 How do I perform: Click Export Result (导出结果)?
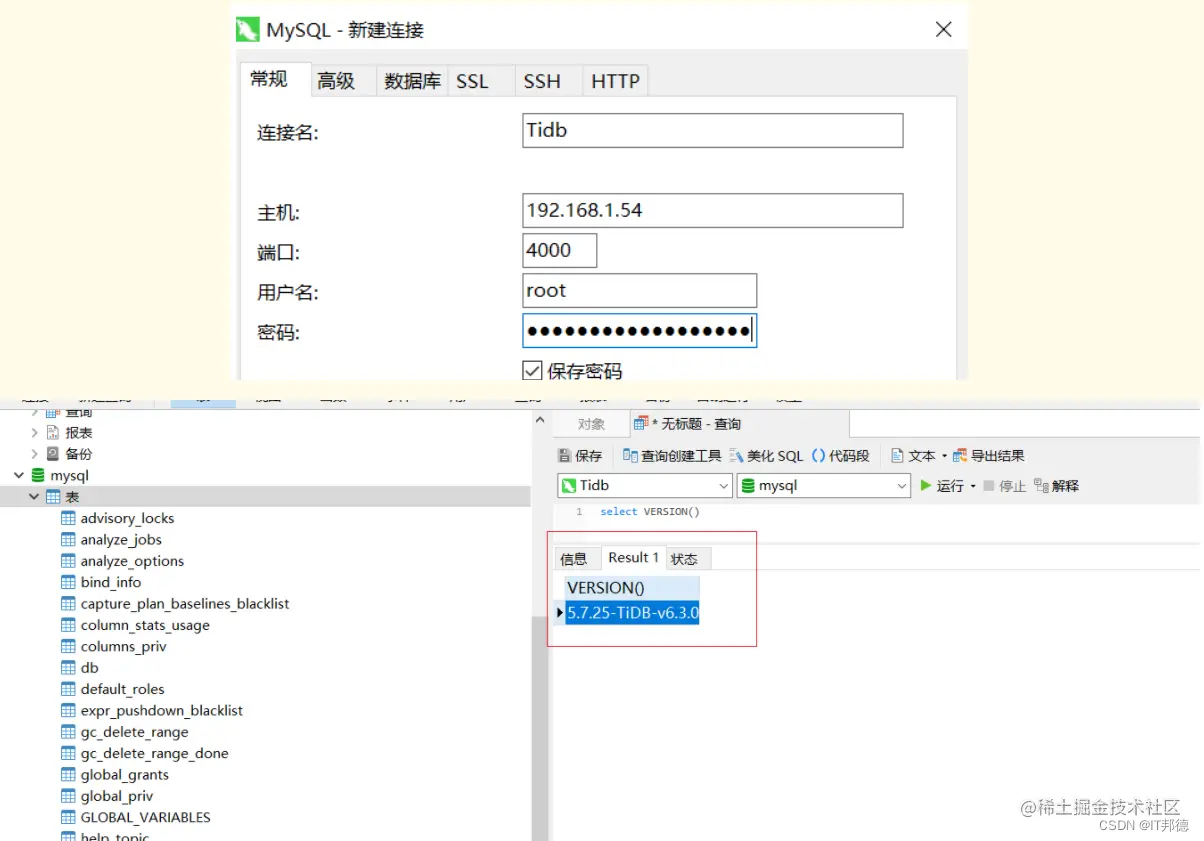click(x=988, y=456)
